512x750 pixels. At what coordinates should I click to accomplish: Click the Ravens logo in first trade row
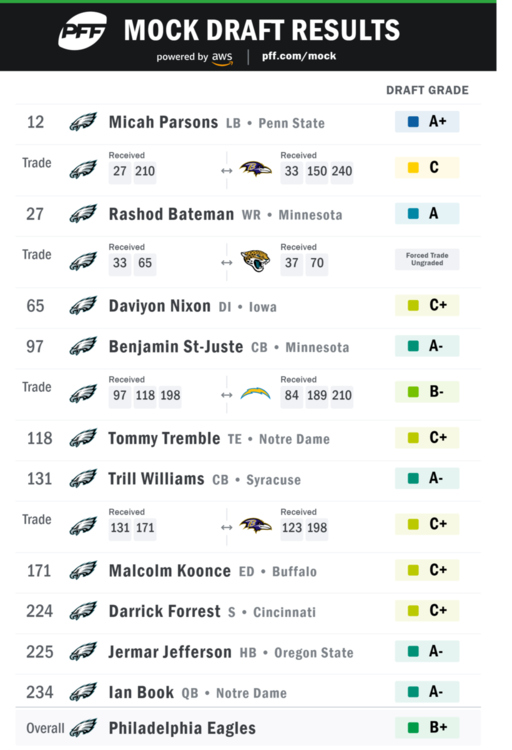pos(255,169)
